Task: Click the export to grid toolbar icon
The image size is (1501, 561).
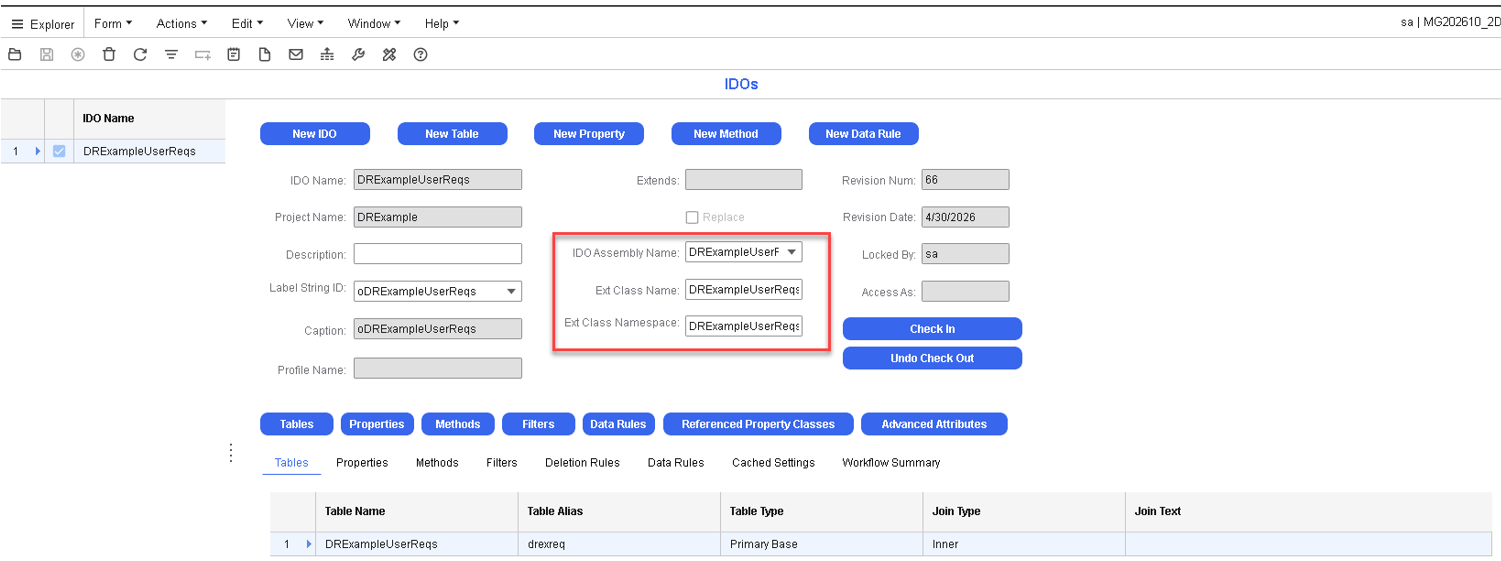Action: tap(327, 55)
